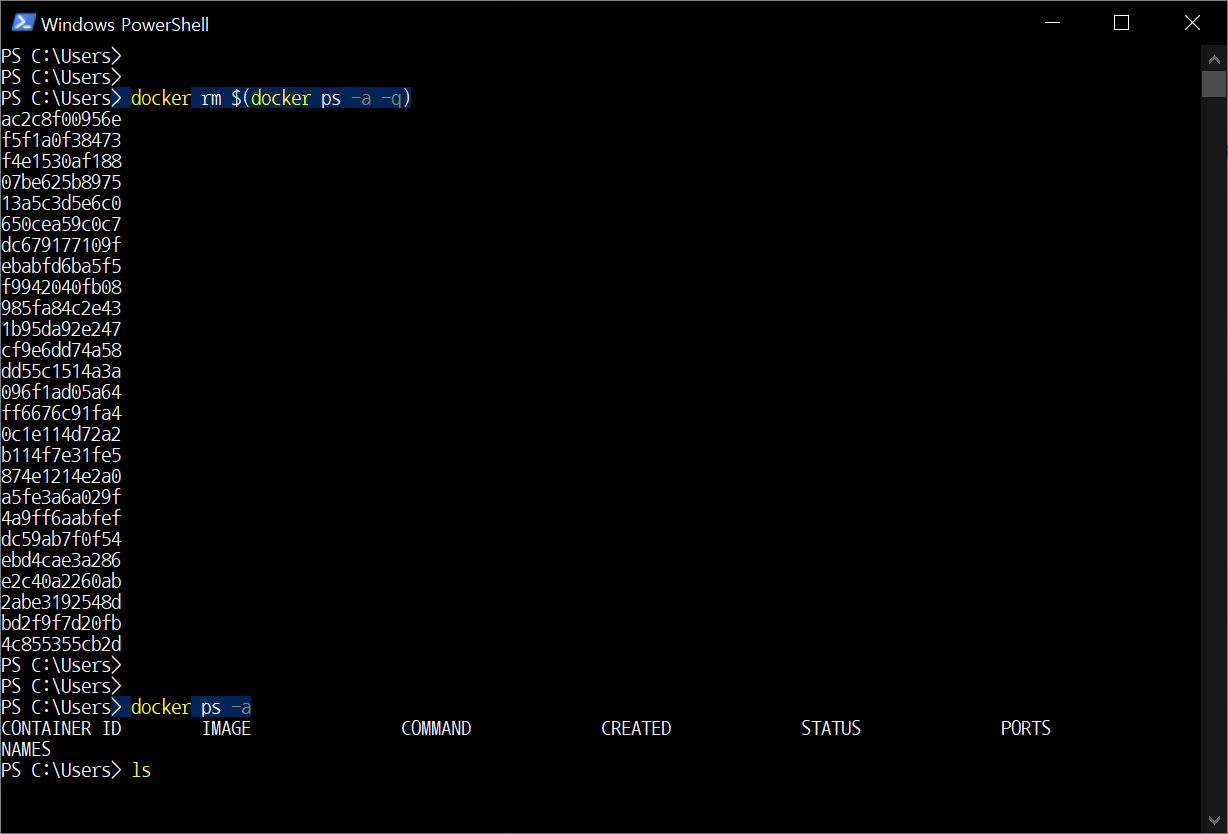Click container ID 650cea59c0c7
Screen dimensions: 1228x834
(62, 224)
